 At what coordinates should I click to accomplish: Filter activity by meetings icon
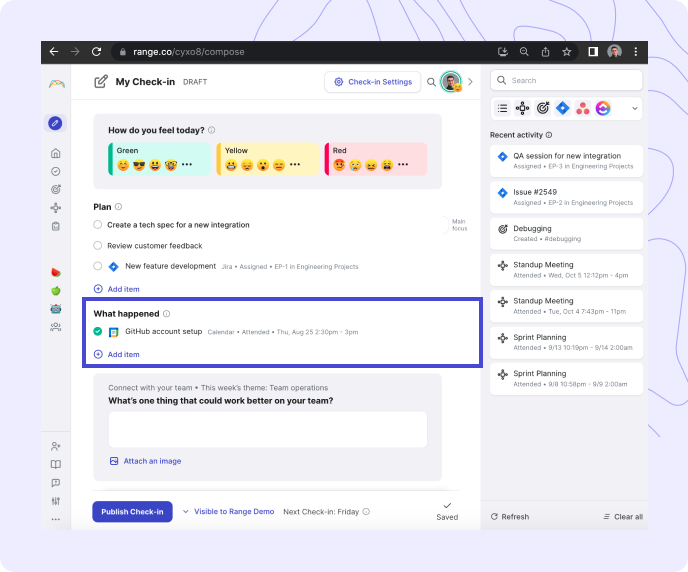click(x=522, y=108)
